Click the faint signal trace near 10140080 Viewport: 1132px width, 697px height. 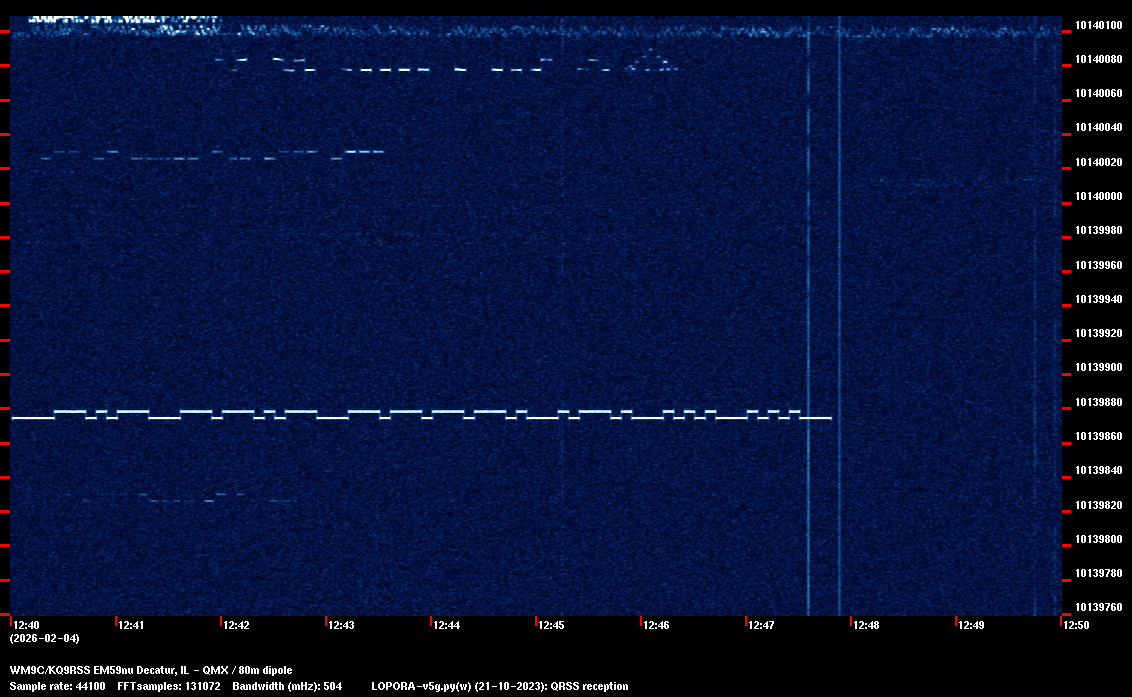point(400,70)
